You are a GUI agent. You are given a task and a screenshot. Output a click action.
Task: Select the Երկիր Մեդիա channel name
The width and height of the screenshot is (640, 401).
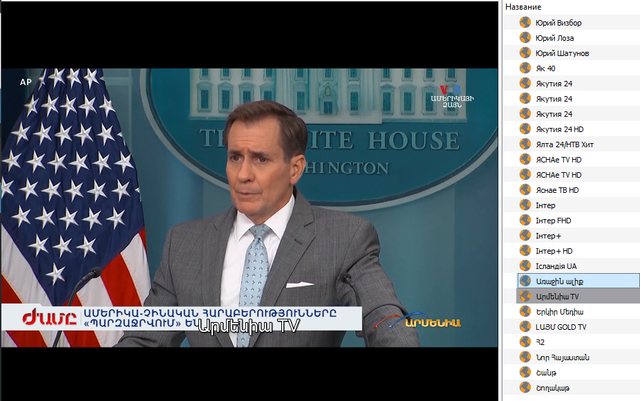(559, 312)
